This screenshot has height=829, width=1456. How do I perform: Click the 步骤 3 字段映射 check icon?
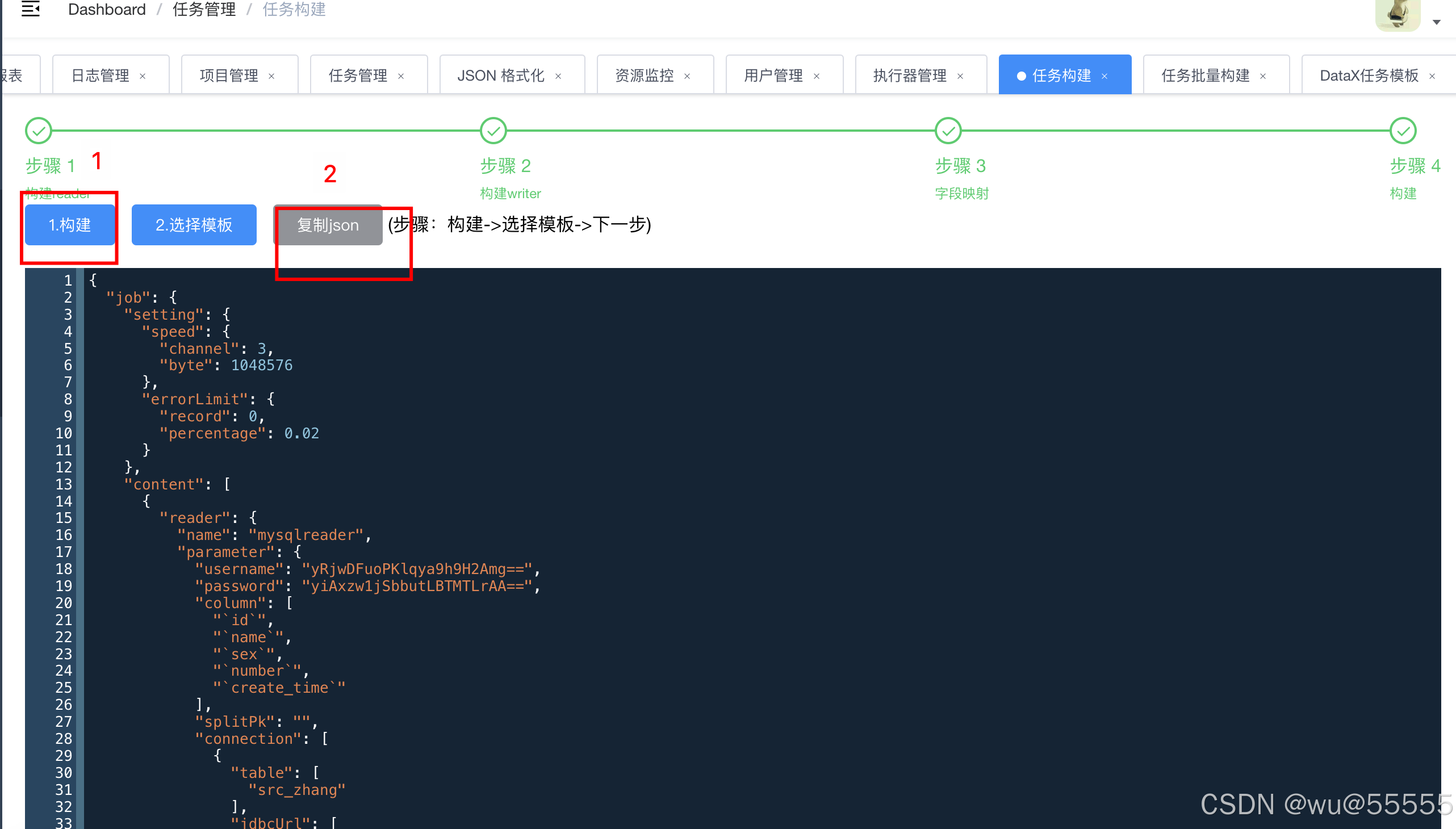click(x=948, y=131)
